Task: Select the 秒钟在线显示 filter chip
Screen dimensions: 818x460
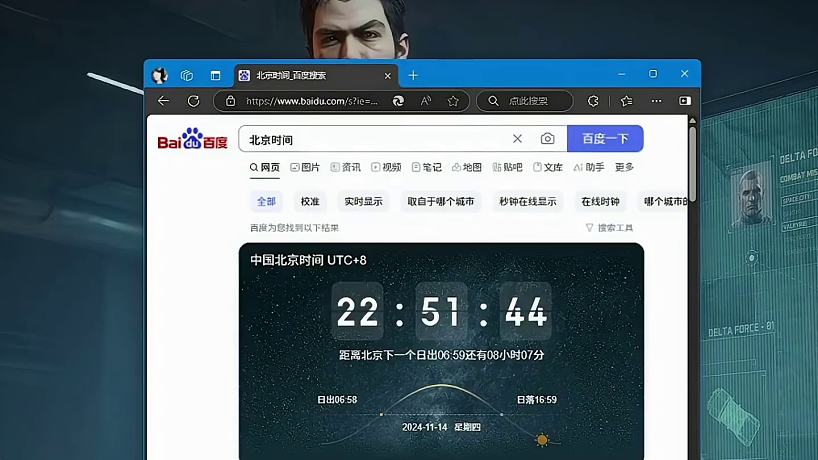Action: tap(527, 201)
